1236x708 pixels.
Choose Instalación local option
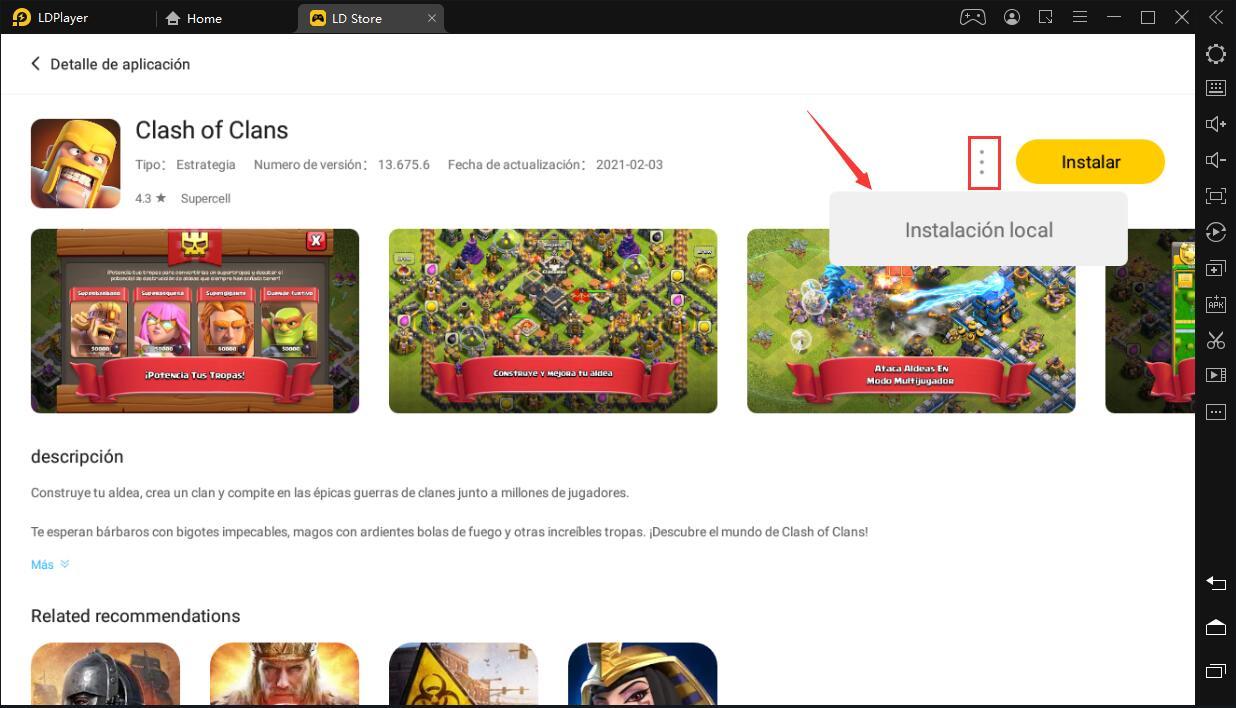click(x=978, y=230)
